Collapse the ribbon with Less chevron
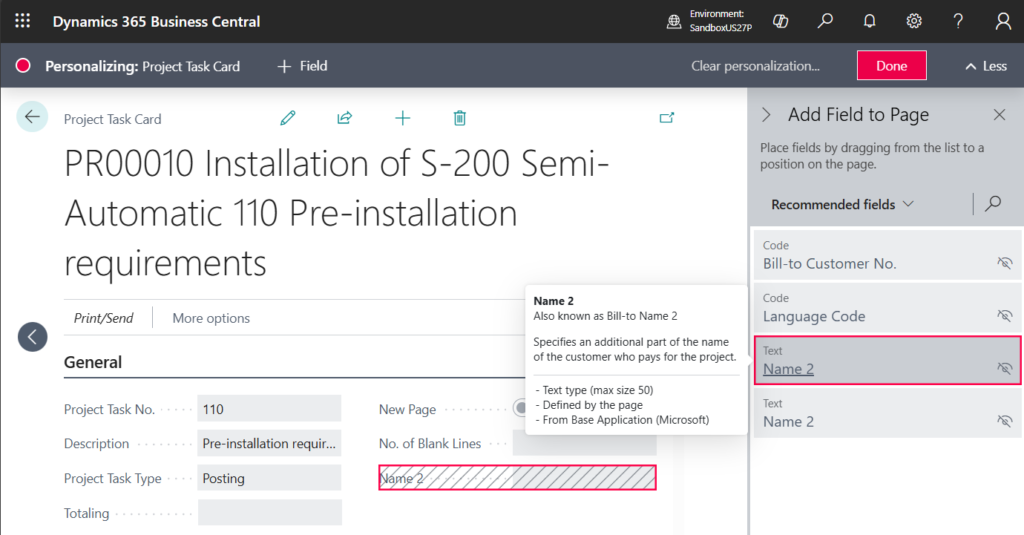The height and width of the screenshot is (535, 1024). pyautogui.click(x=985, y=66)
